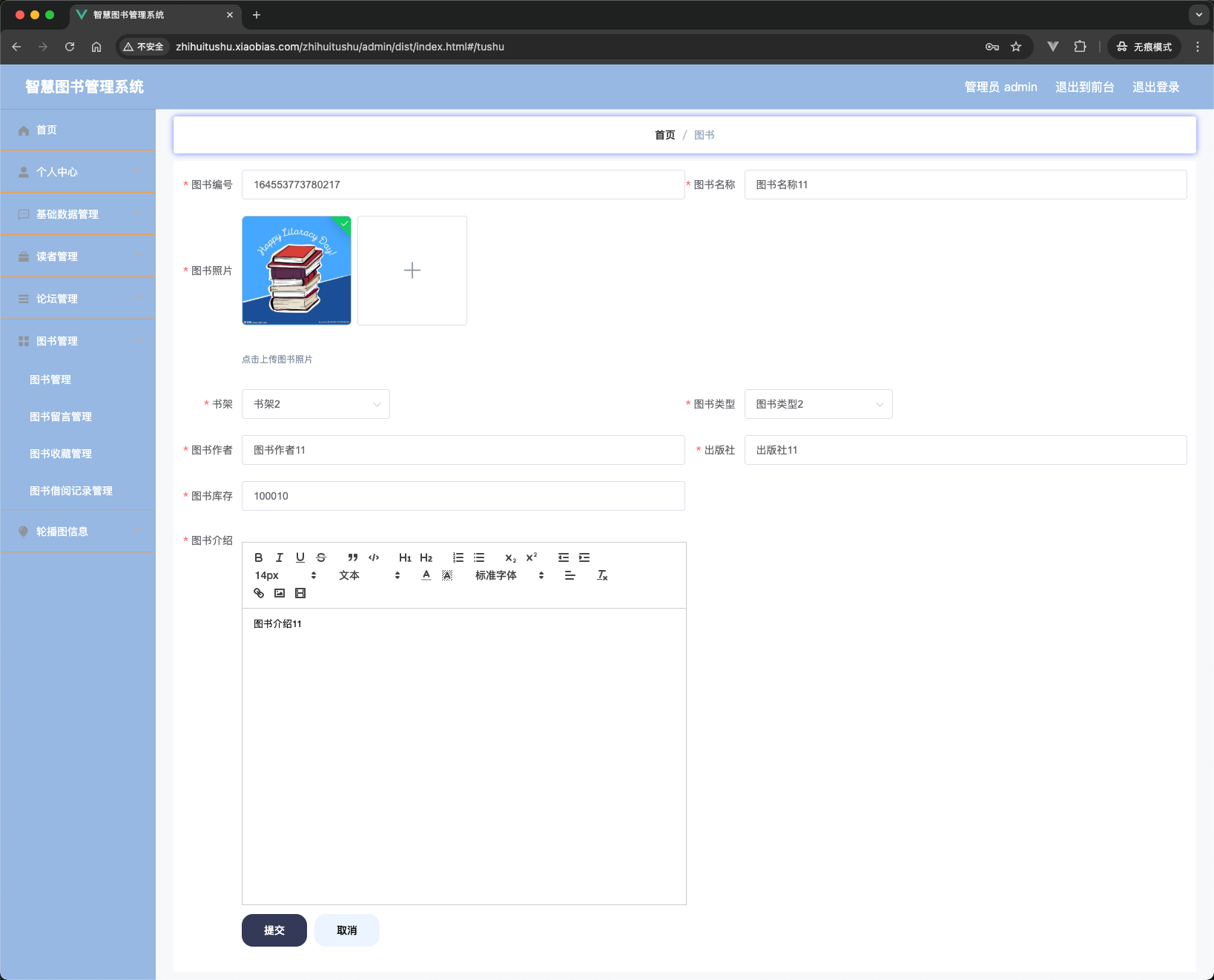The width and height of the screenshot is (1214, 980).
Task: Click 取消 cancel button
Action: click(x=347, y=930)
